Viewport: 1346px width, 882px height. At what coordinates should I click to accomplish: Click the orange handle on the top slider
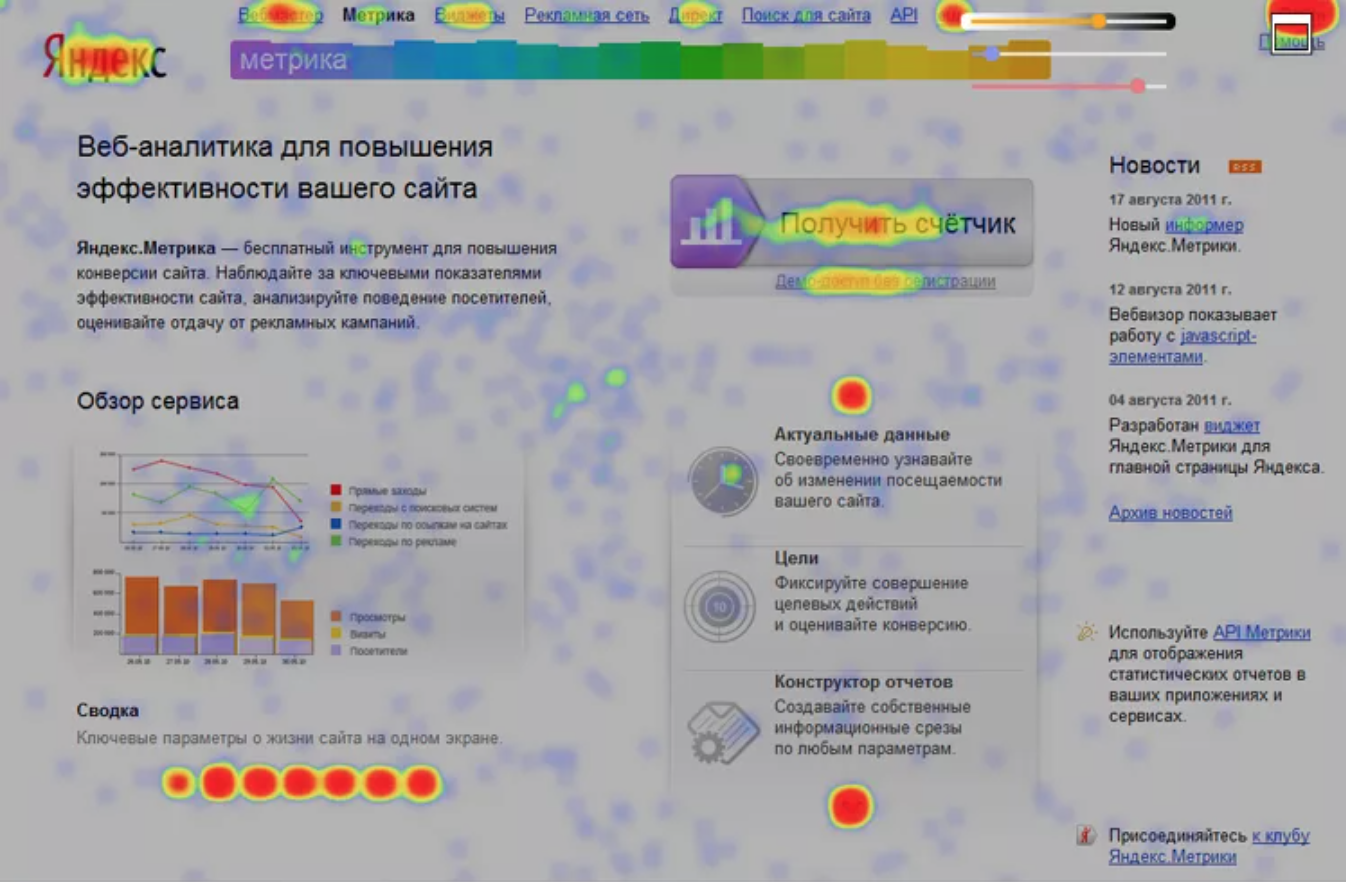1099,21
